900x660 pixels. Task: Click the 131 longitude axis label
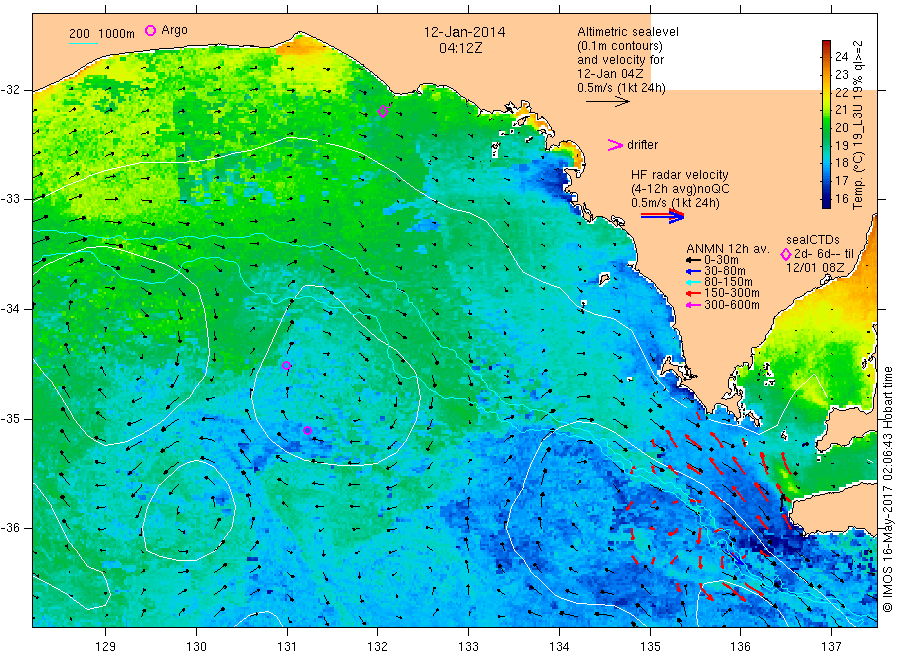(x=287, y=647)
